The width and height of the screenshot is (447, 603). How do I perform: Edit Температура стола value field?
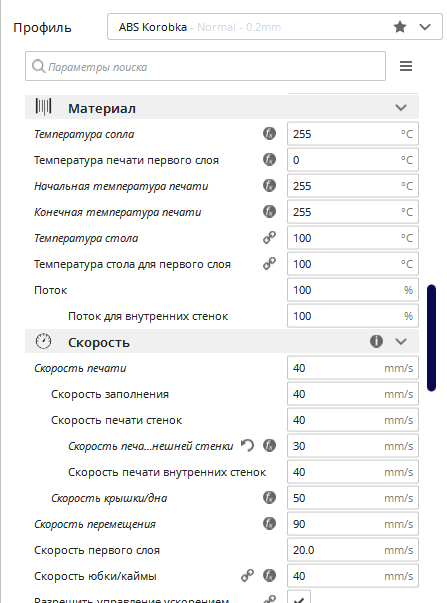353,238
